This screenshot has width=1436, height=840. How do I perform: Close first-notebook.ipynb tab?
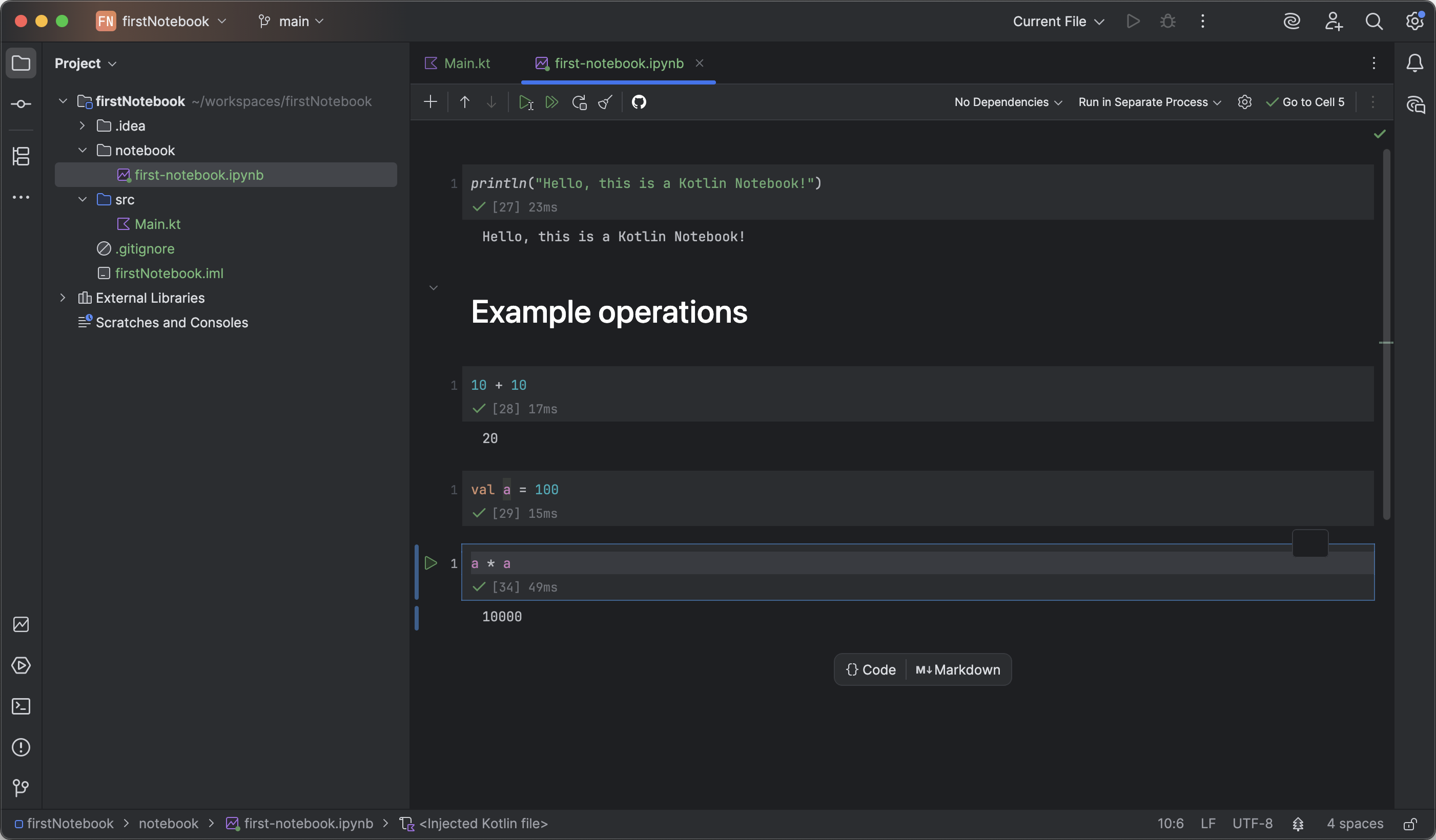pyautogui.click(x=699, y=63)
